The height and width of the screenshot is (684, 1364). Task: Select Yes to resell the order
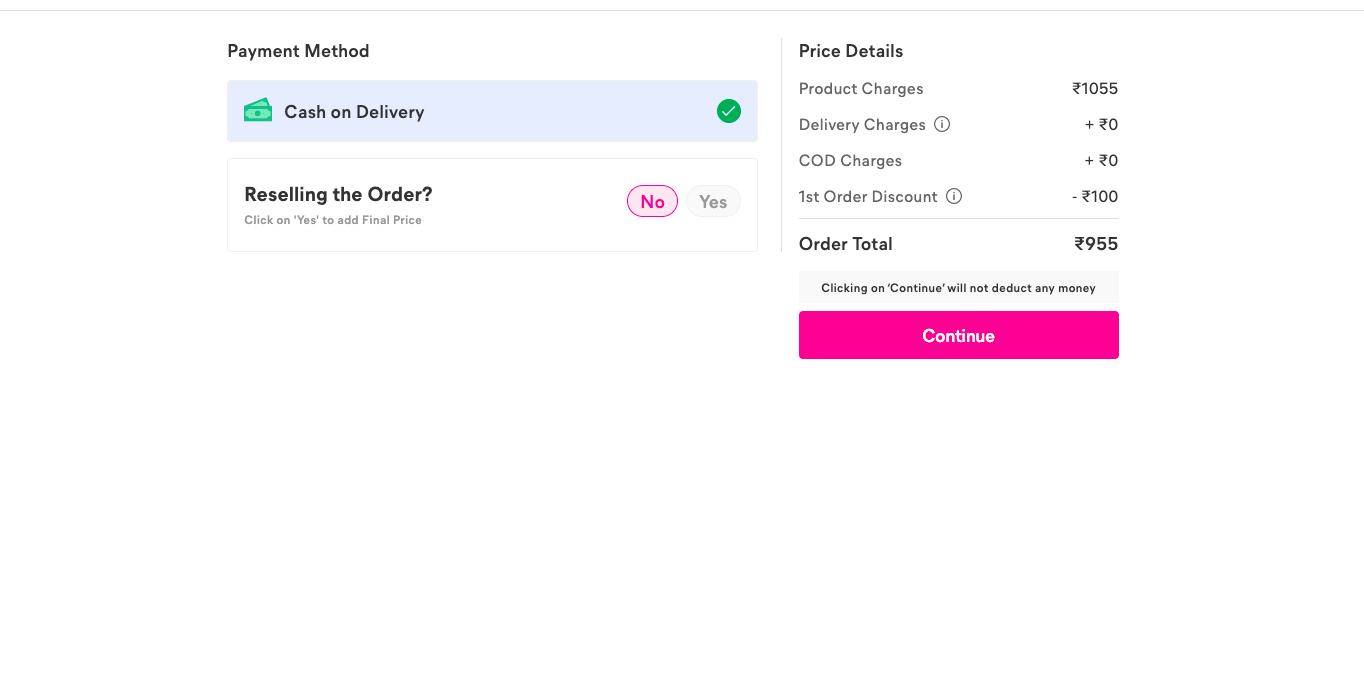[x=713, y=202]
